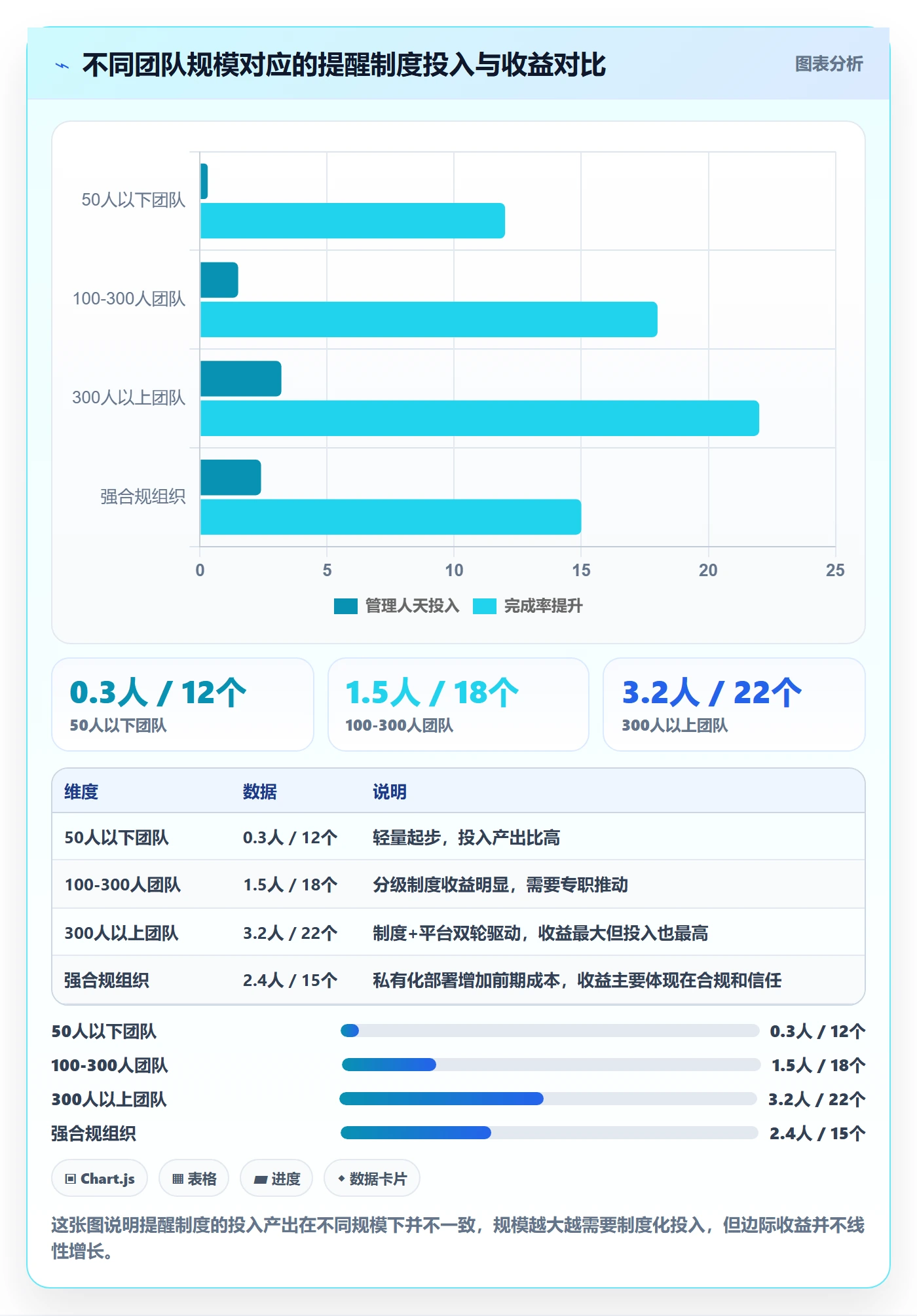Click the x-axis tick label 15
The height and width of the screenshot is (1316, 917).
581,570
